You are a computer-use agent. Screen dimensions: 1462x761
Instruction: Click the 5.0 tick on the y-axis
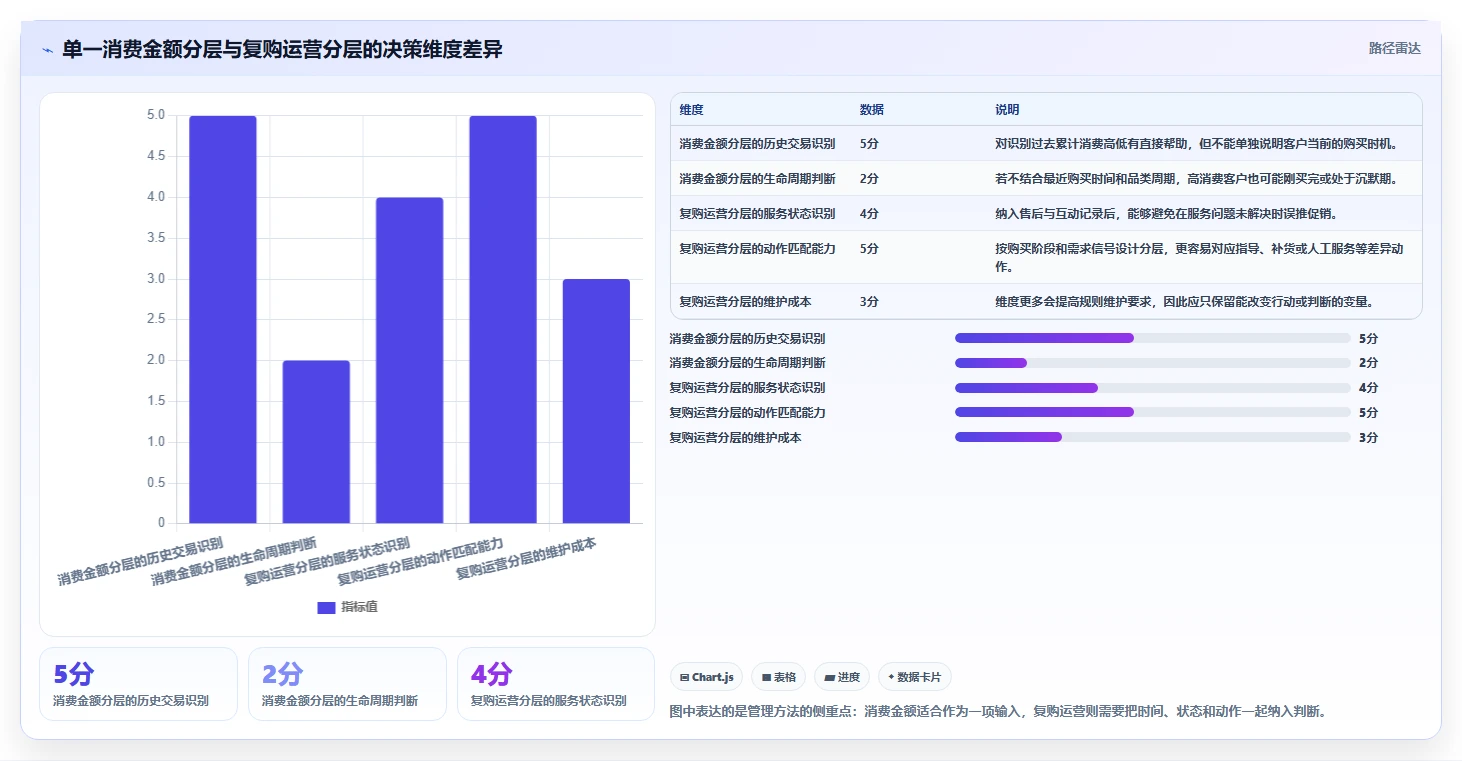(x=156, y=115)
